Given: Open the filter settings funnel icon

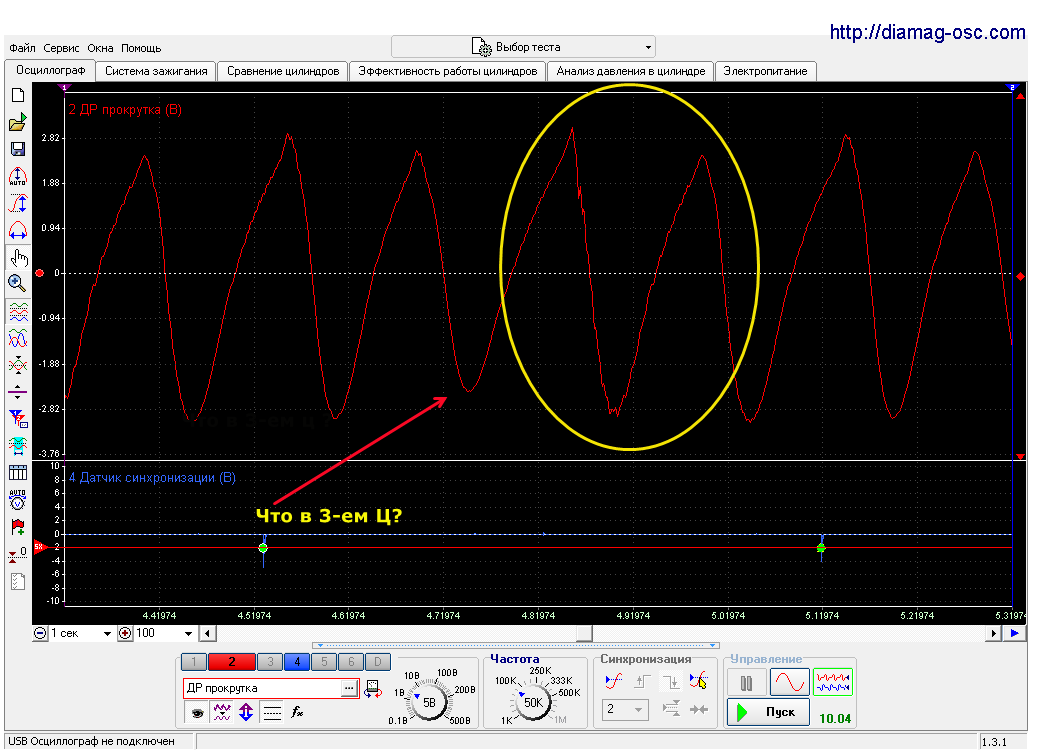Looking at the screenshot, I should (18, 418).
